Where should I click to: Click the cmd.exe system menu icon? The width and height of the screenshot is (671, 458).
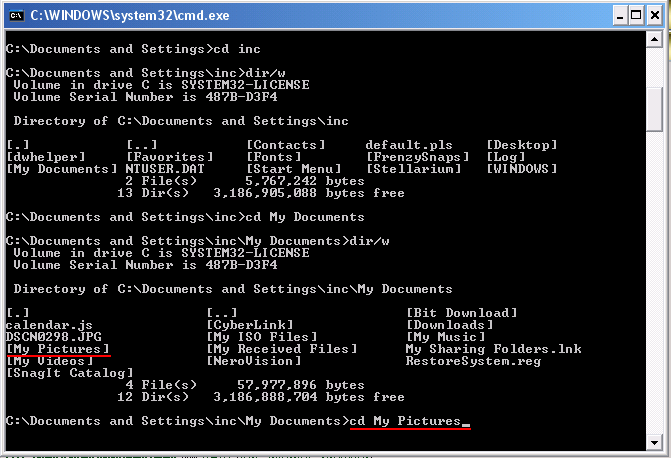tap(16, 15)
